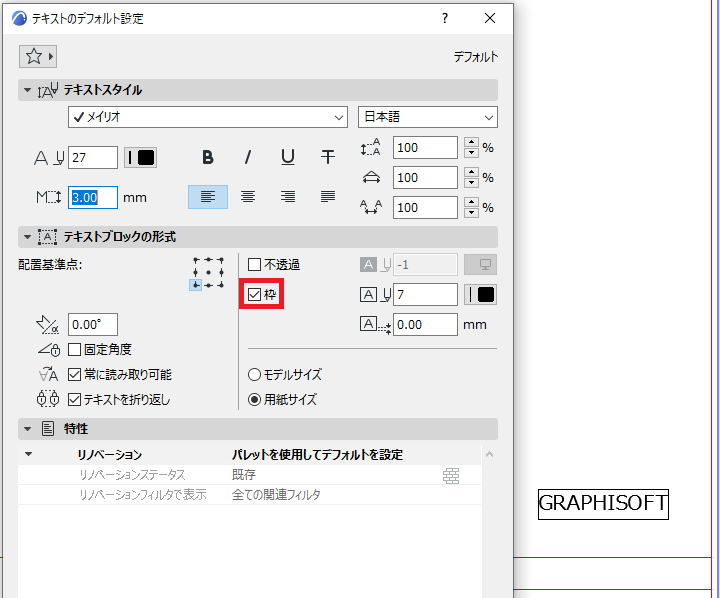This screenshot has width=720, height=598.
Task: Collapse the リノベーション group
Action: coord(28,454)
